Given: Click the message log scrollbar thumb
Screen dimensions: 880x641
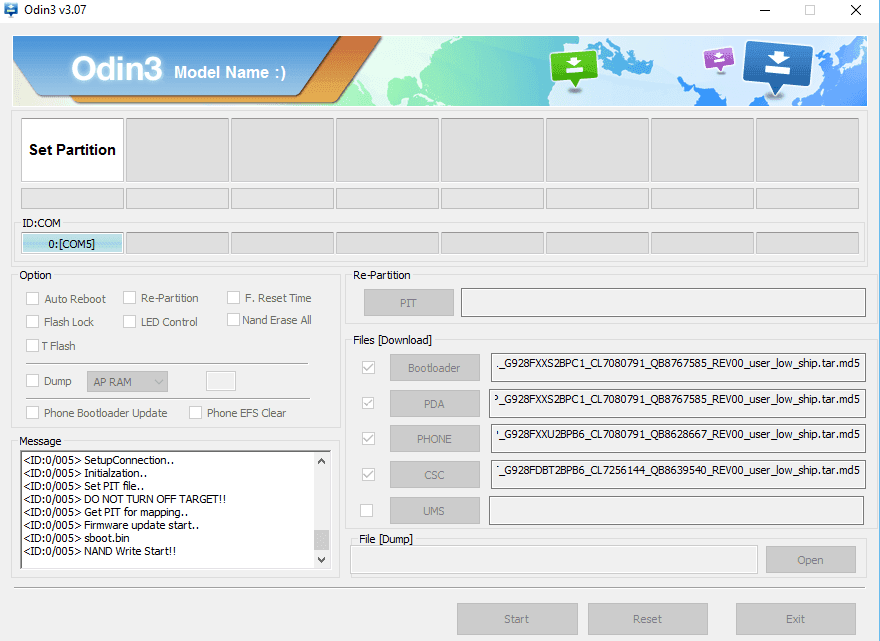Looking at the screenshot, I should pos(321,540).
